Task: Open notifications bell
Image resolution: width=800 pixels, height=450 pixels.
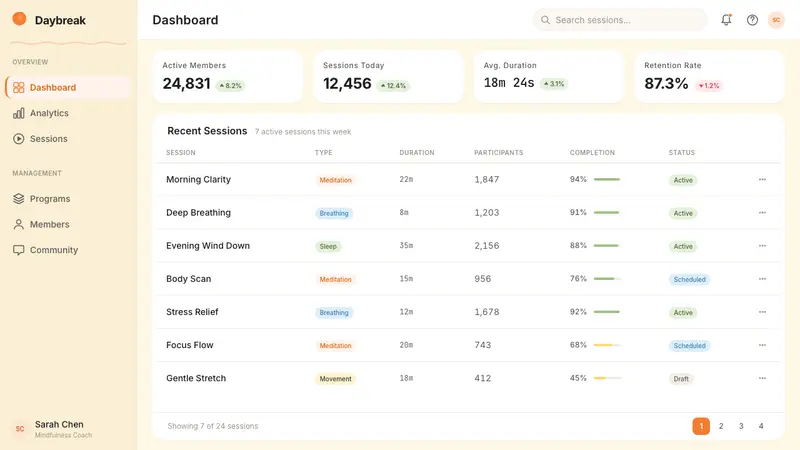Action: point(726,20)
